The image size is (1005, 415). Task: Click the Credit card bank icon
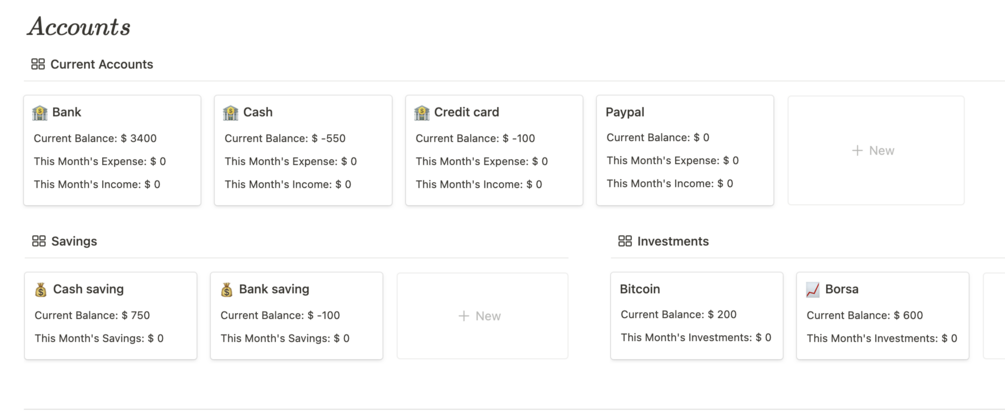click(x=422, y=113)
